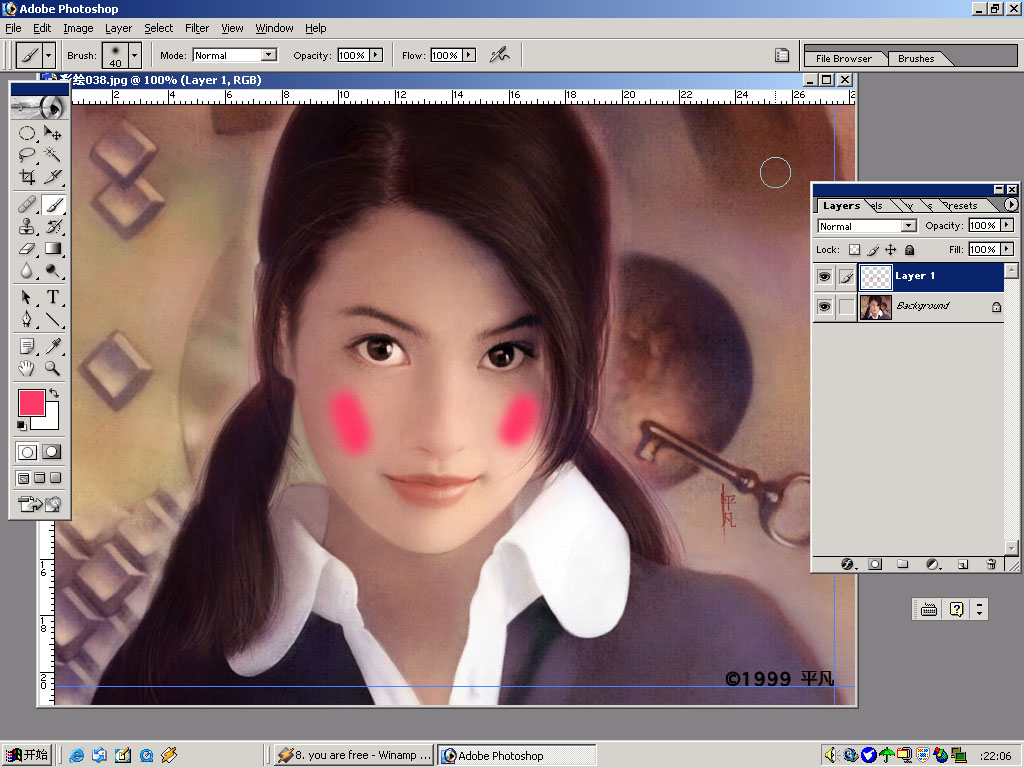Add a layer style in Layers panel
The image size is (1024, 768).
[848, 564]
